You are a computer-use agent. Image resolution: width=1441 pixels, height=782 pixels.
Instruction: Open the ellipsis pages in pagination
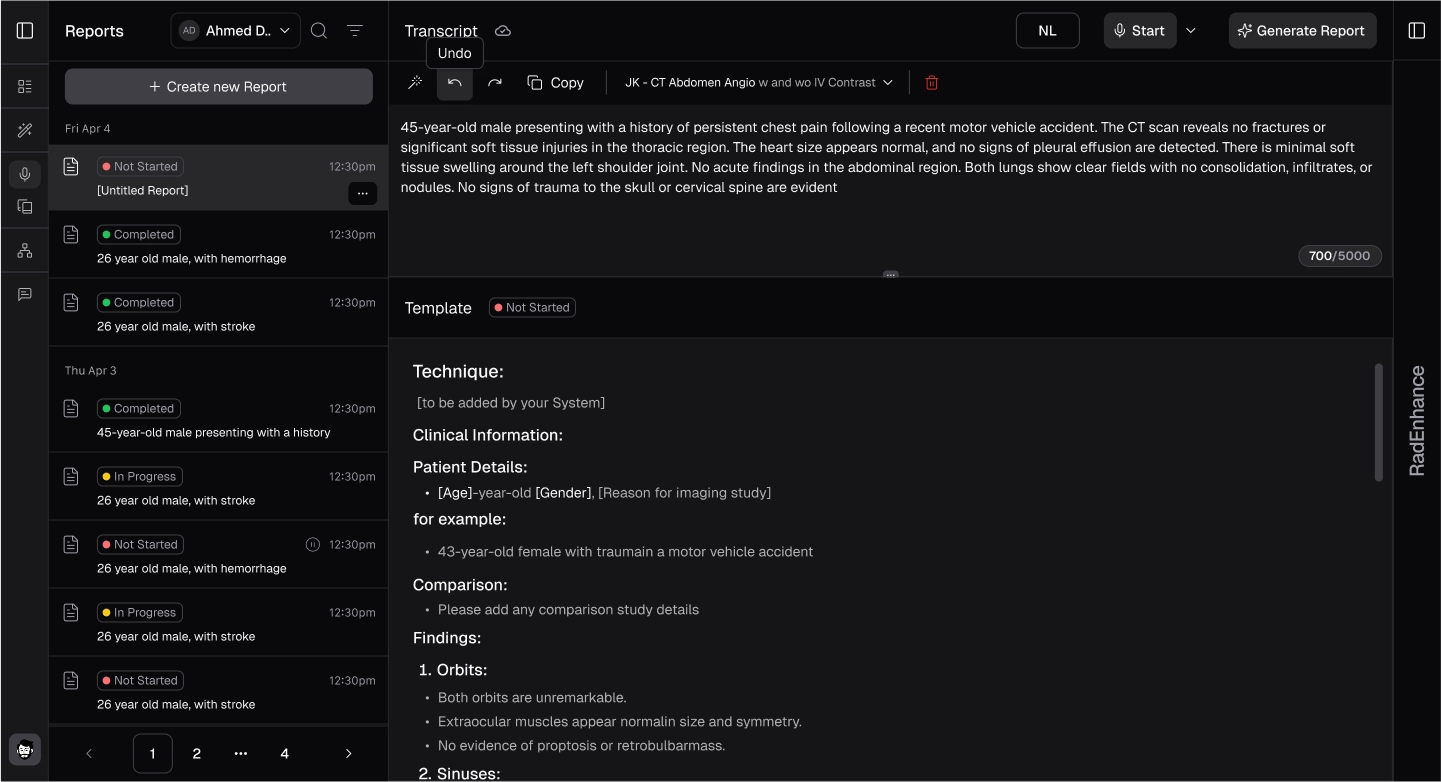(x=241, y=754)
